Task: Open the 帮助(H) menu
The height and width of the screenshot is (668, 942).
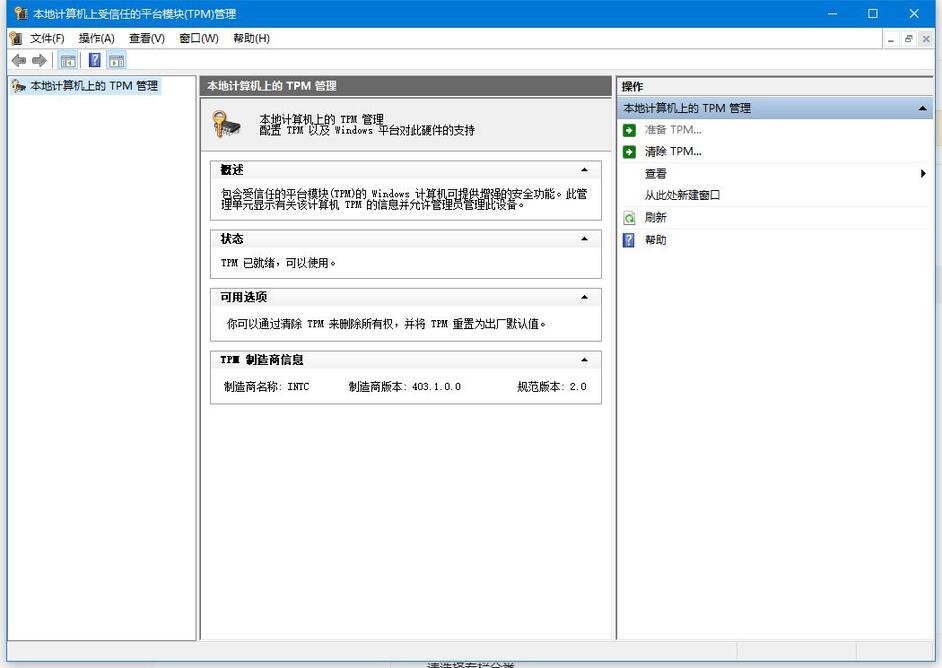Action: click(x=252, y=38)
